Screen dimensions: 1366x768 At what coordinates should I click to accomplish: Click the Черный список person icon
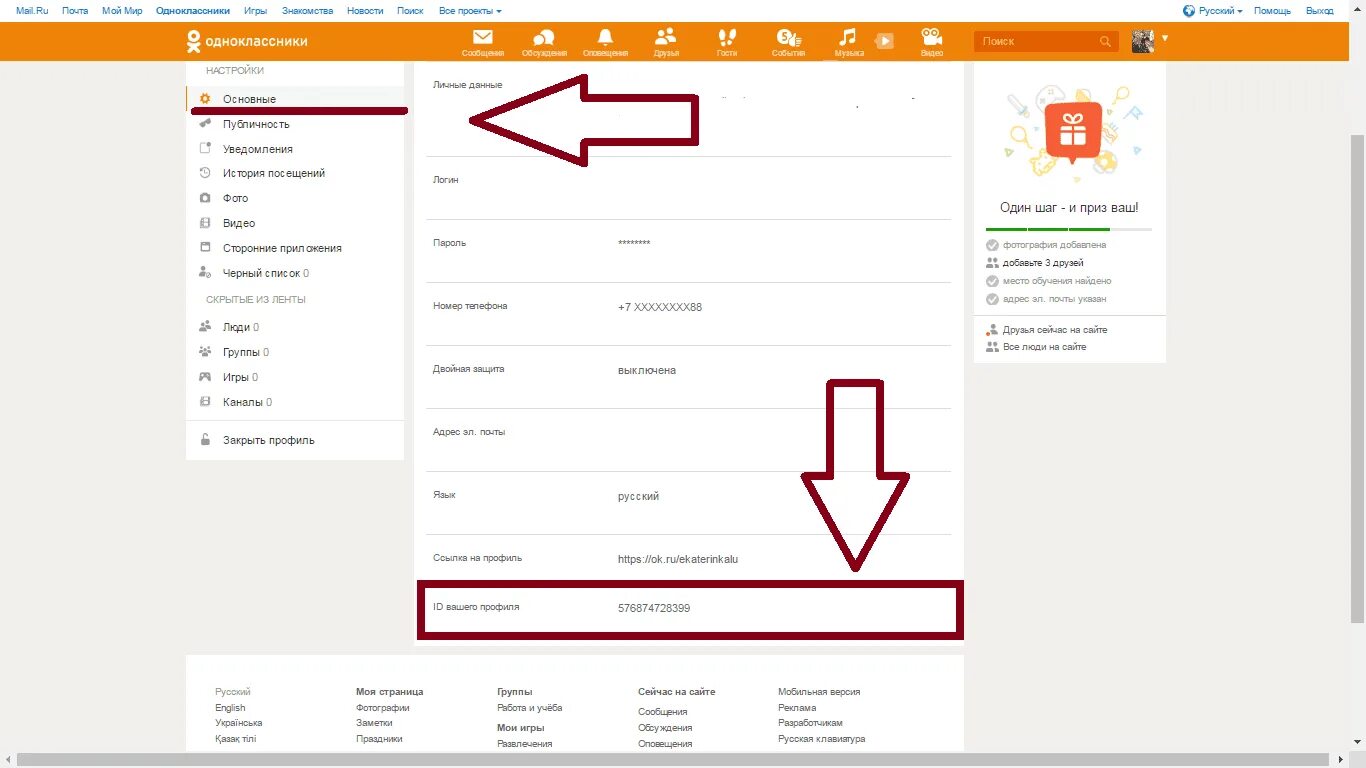coord(205,272)
